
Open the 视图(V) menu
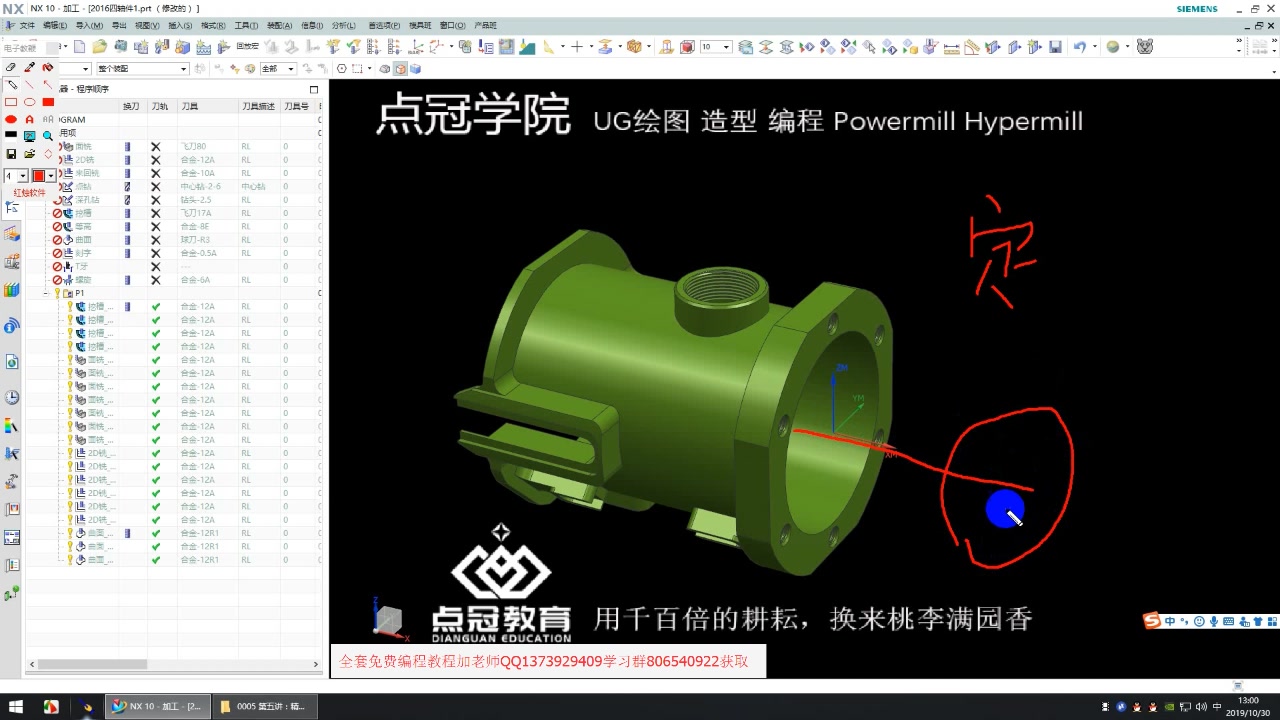[146, 25]
